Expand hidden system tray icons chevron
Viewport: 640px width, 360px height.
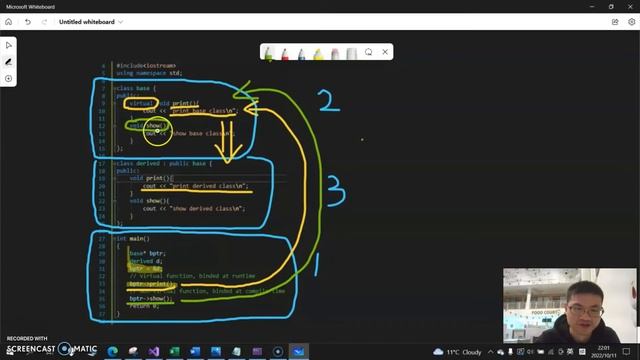(490, 352)
